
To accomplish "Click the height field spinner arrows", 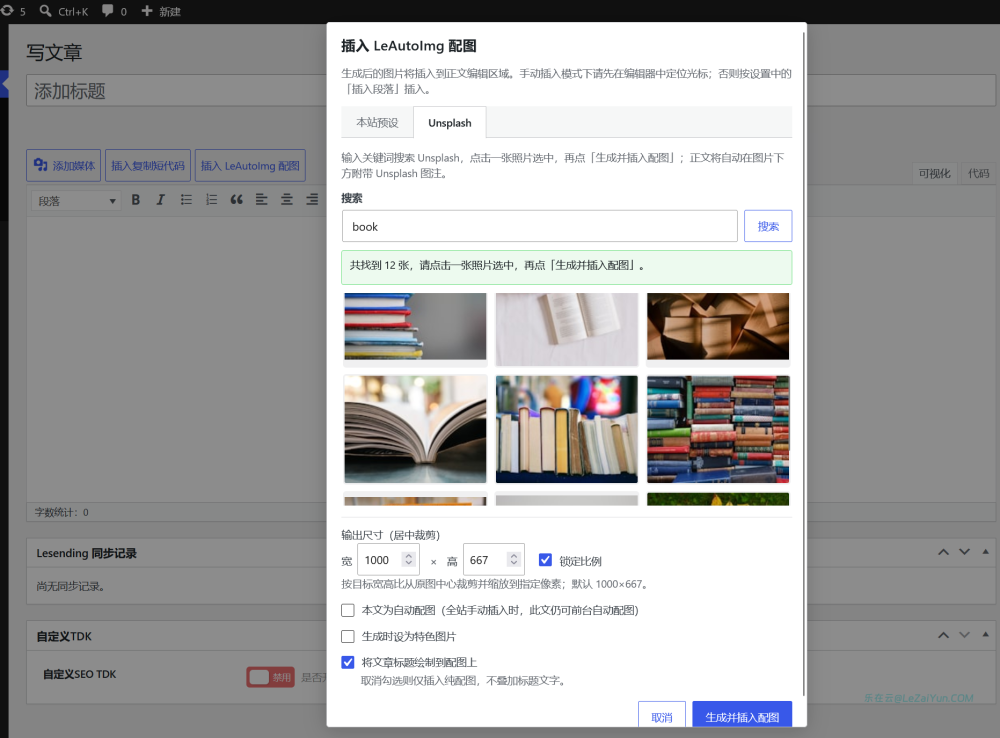I will [513, 559].
